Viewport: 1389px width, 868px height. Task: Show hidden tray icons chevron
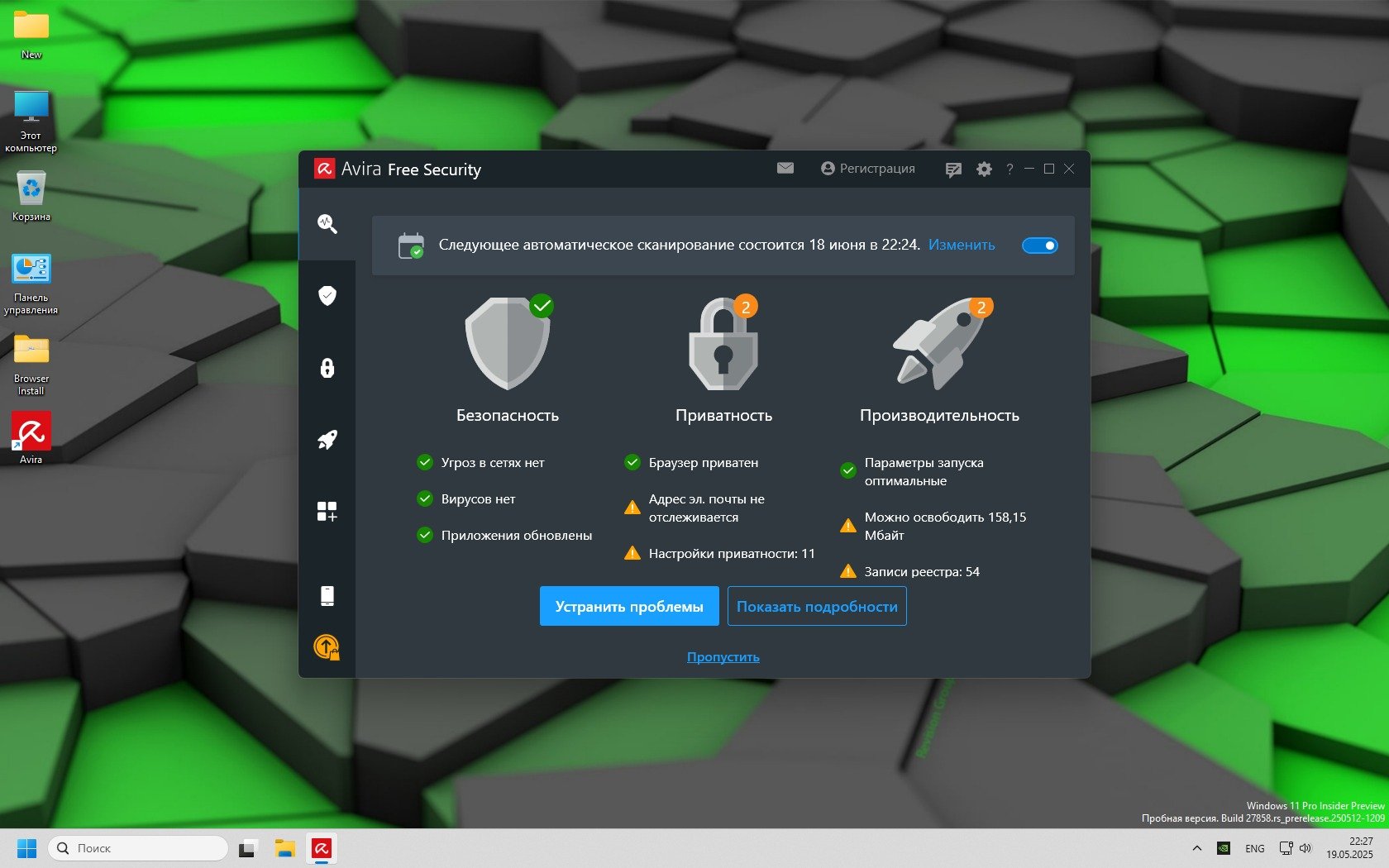point(1196,848)
